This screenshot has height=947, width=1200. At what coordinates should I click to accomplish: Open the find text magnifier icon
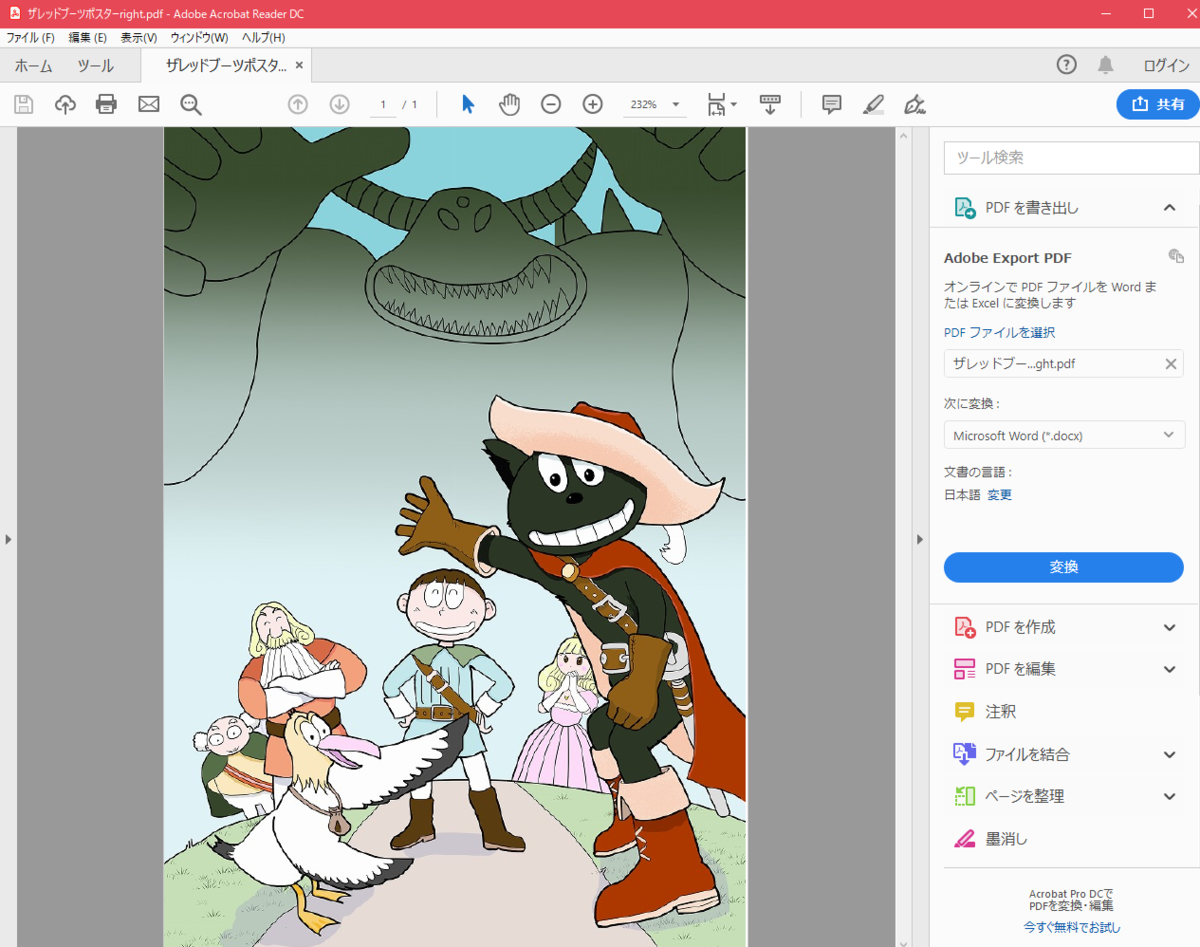coord(191,104)
